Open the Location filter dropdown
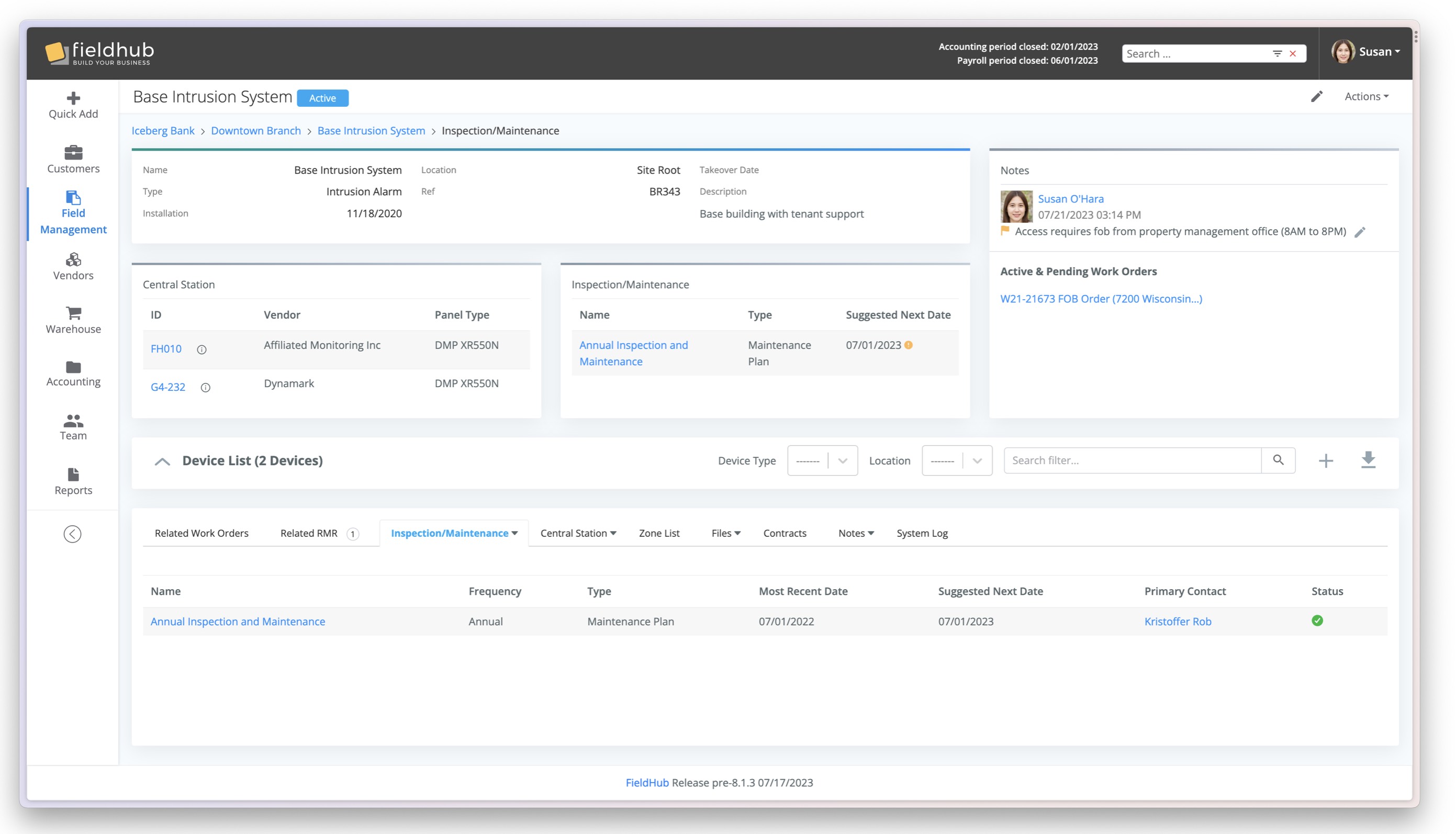1456x834 pixels. [957, 460]
